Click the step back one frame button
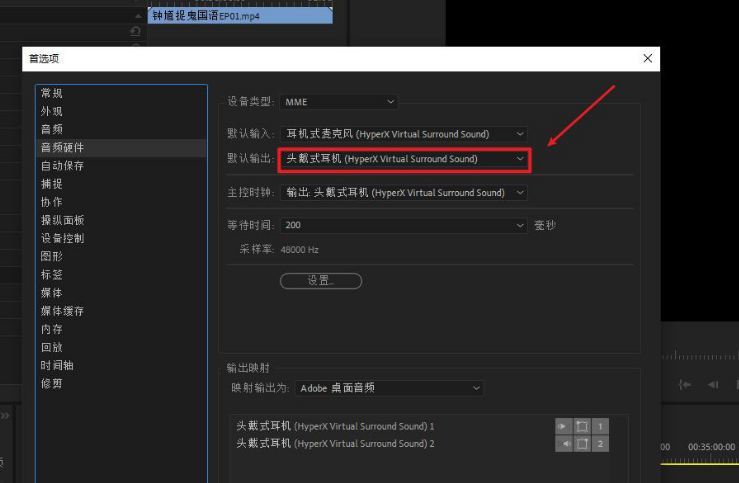Image resolution: width=739 pixels, height=483 pixels. pyautogui.click(x=713, y=385)
